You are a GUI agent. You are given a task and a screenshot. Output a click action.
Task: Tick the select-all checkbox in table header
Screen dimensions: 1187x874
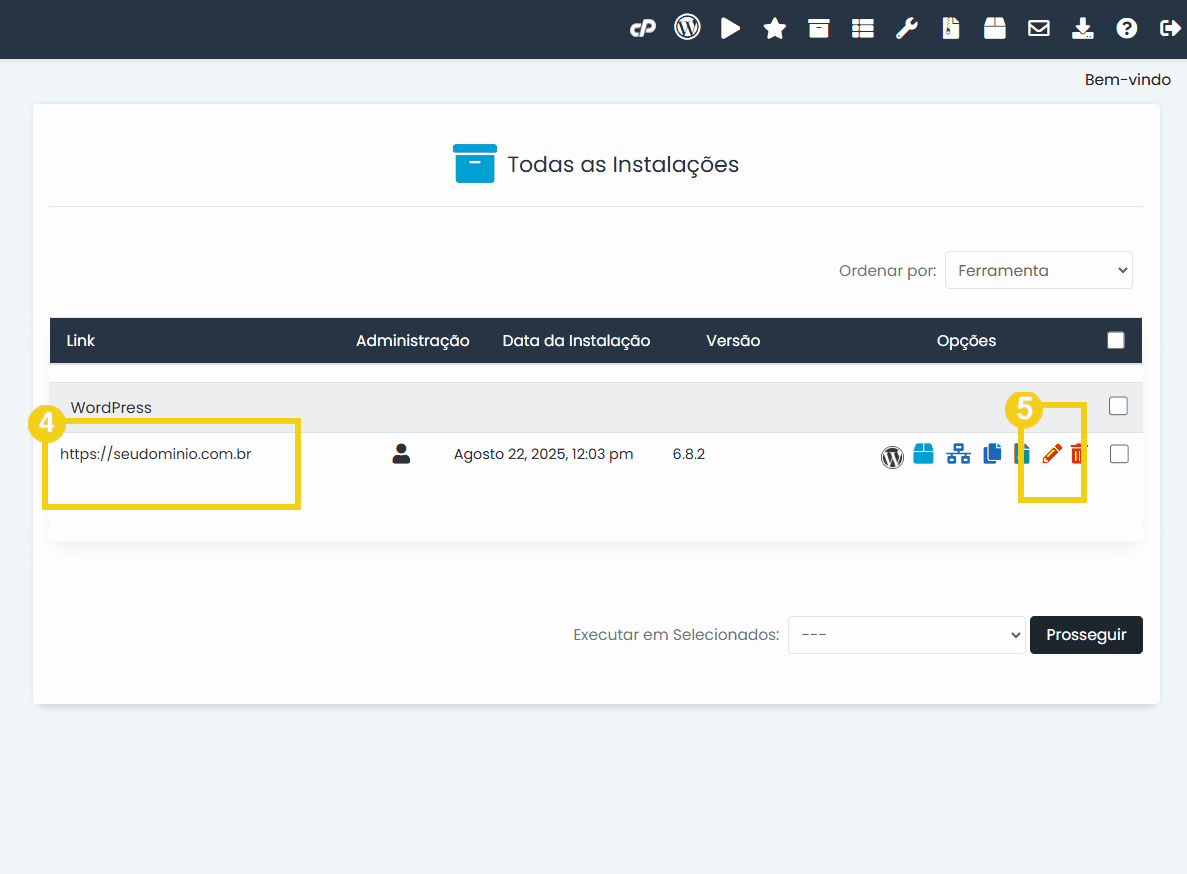point(1116,341)
